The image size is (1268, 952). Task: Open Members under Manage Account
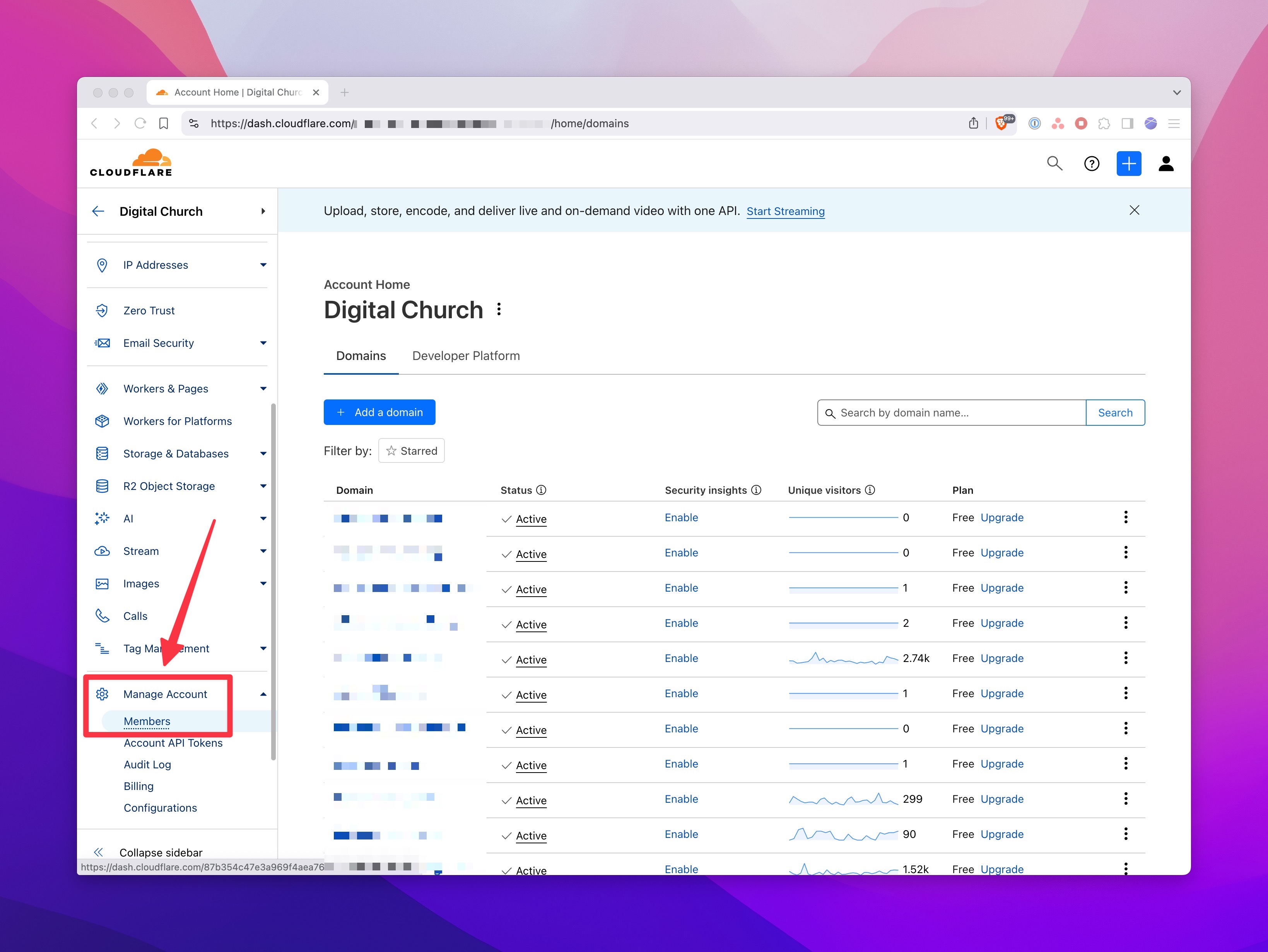[x=147, y=722]
